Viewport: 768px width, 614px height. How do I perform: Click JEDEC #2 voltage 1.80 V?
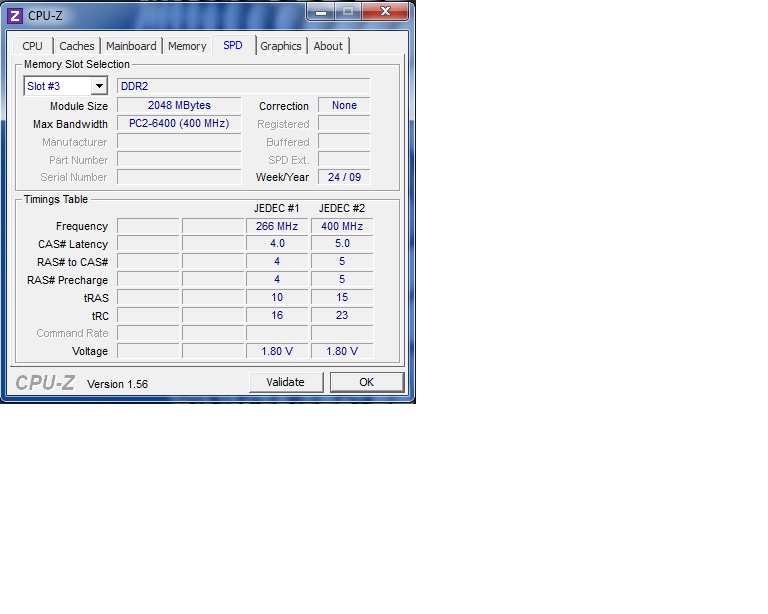click(342, 351)
